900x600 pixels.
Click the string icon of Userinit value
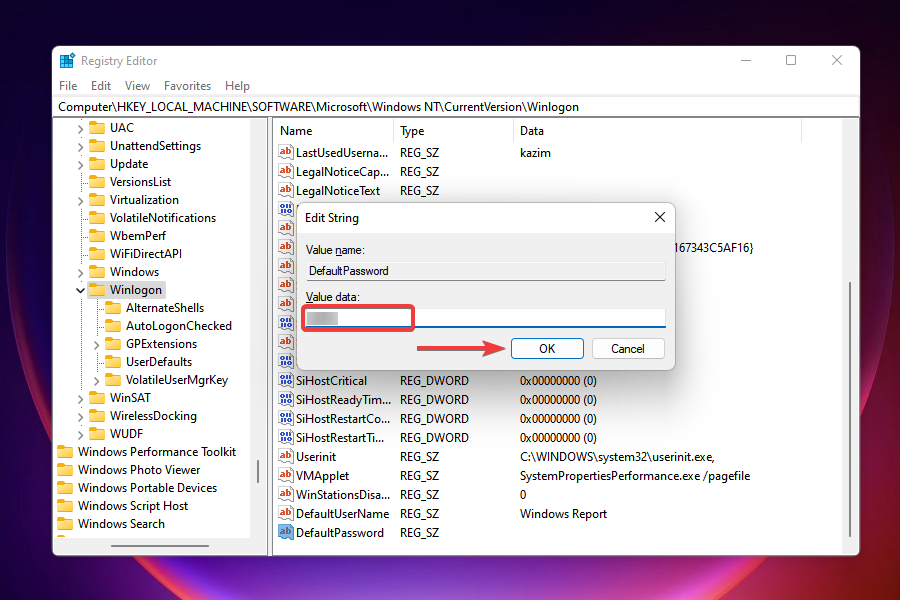pos(286,456)
